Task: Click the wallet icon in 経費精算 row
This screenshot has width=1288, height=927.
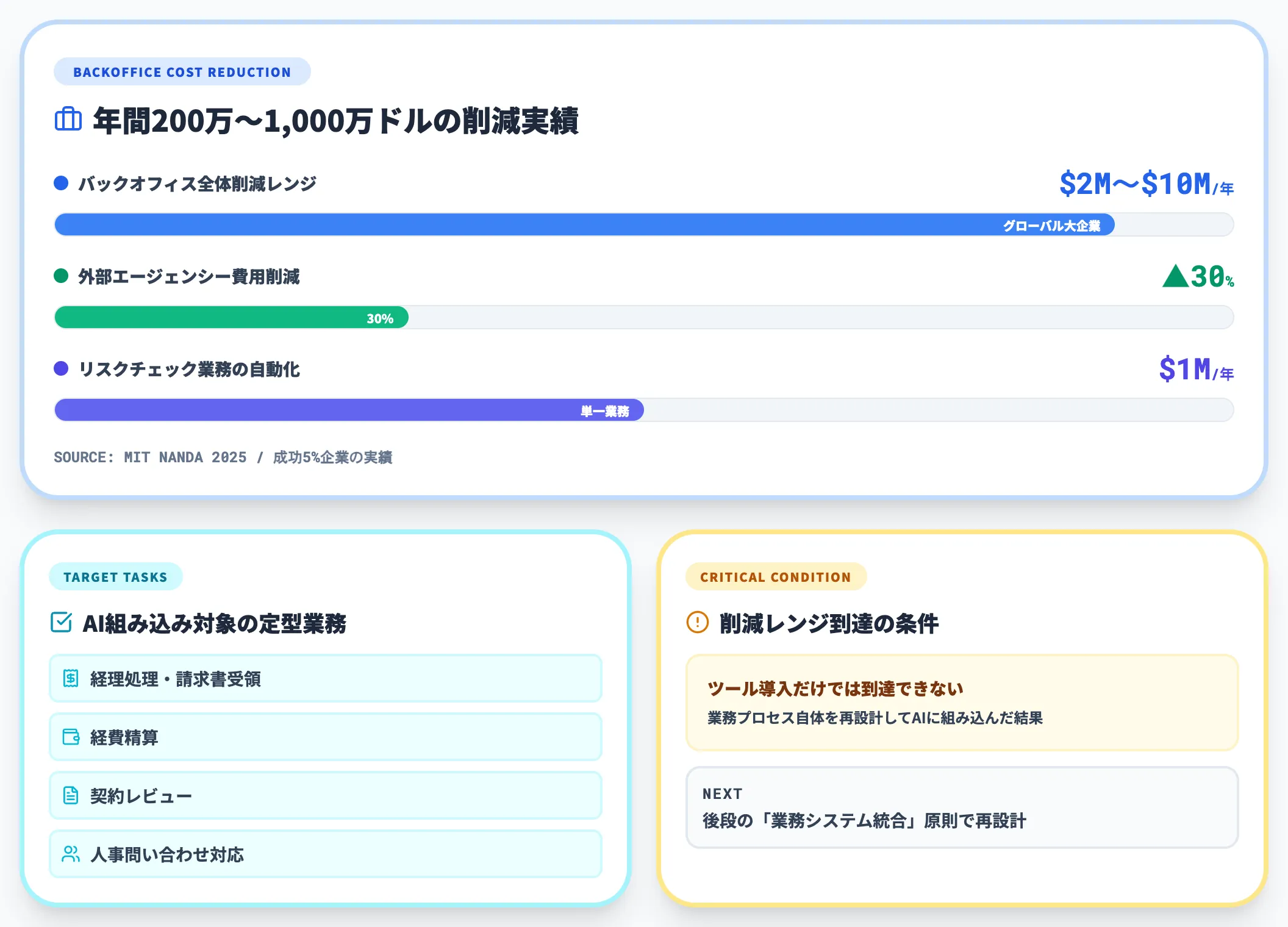Action: (x=71, y=737)
